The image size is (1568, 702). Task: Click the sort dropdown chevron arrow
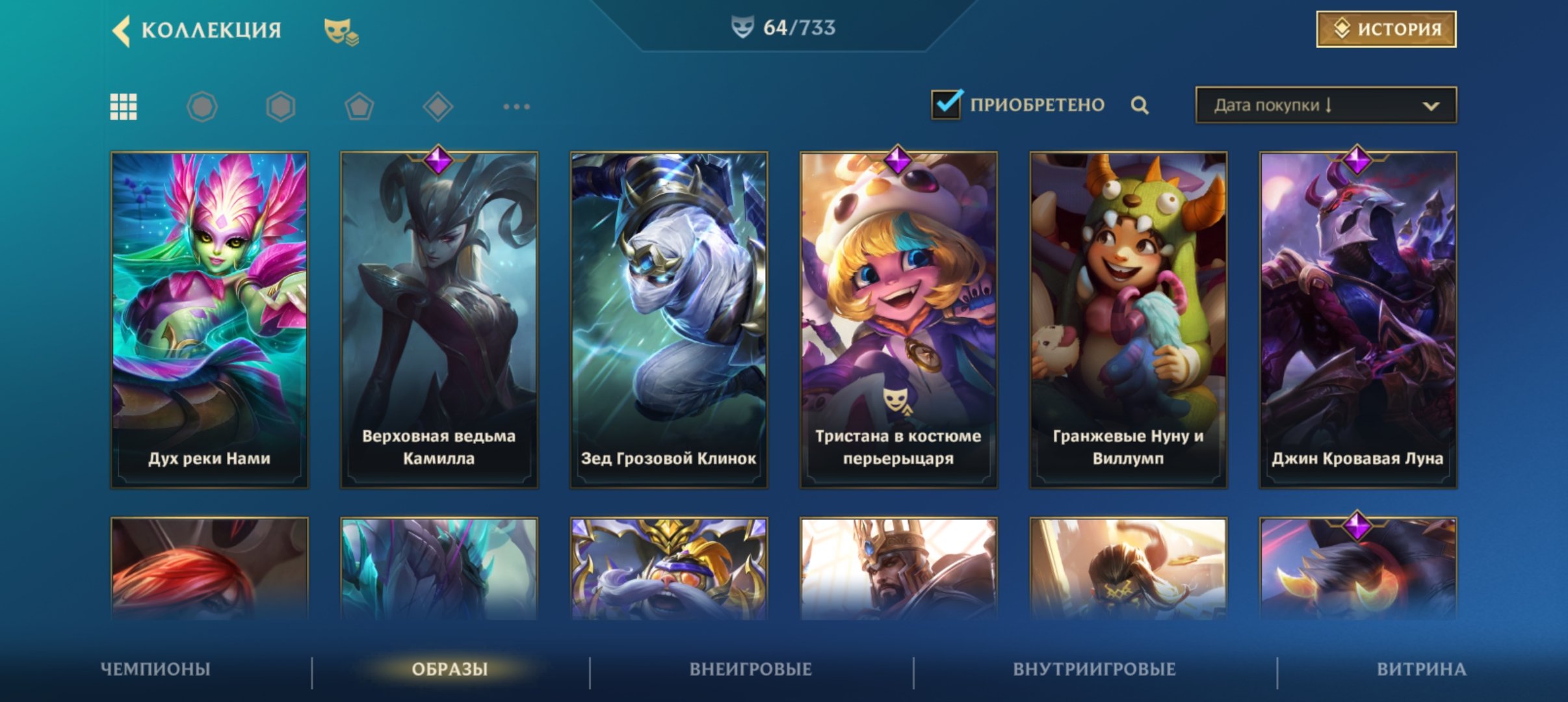(x=1431, y=106)
